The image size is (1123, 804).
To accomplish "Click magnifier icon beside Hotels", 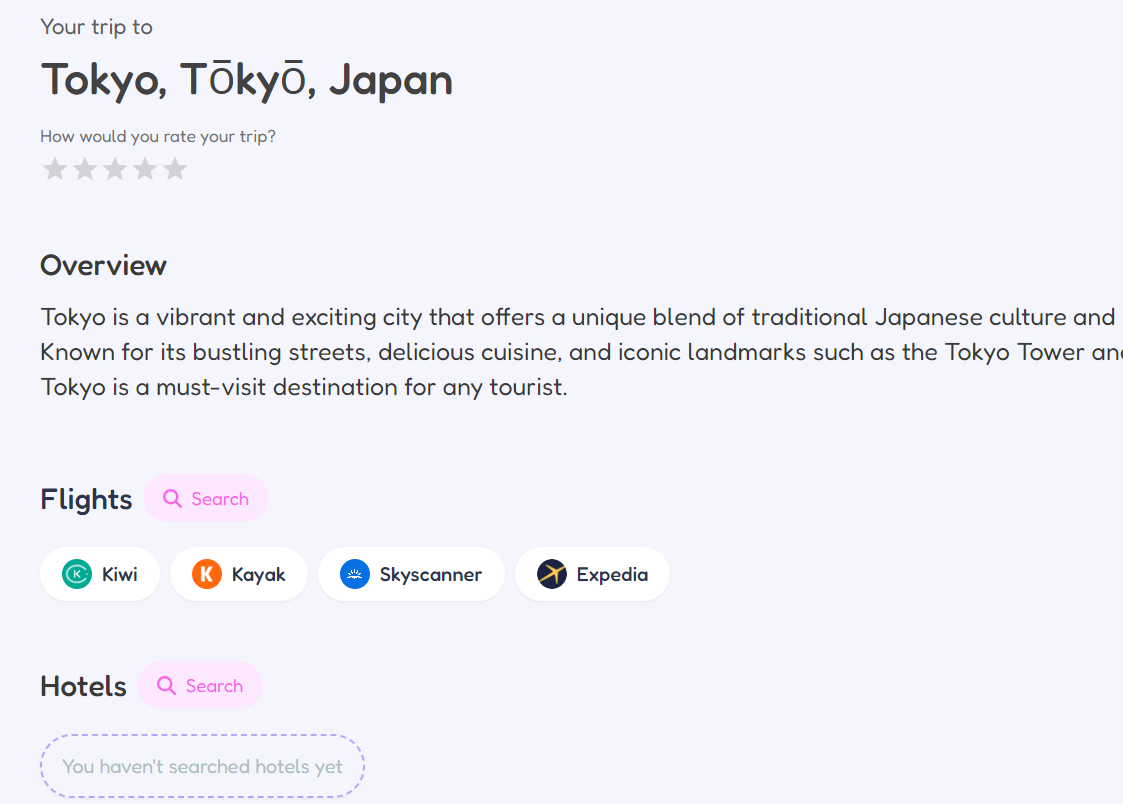I will coord(166,685).
